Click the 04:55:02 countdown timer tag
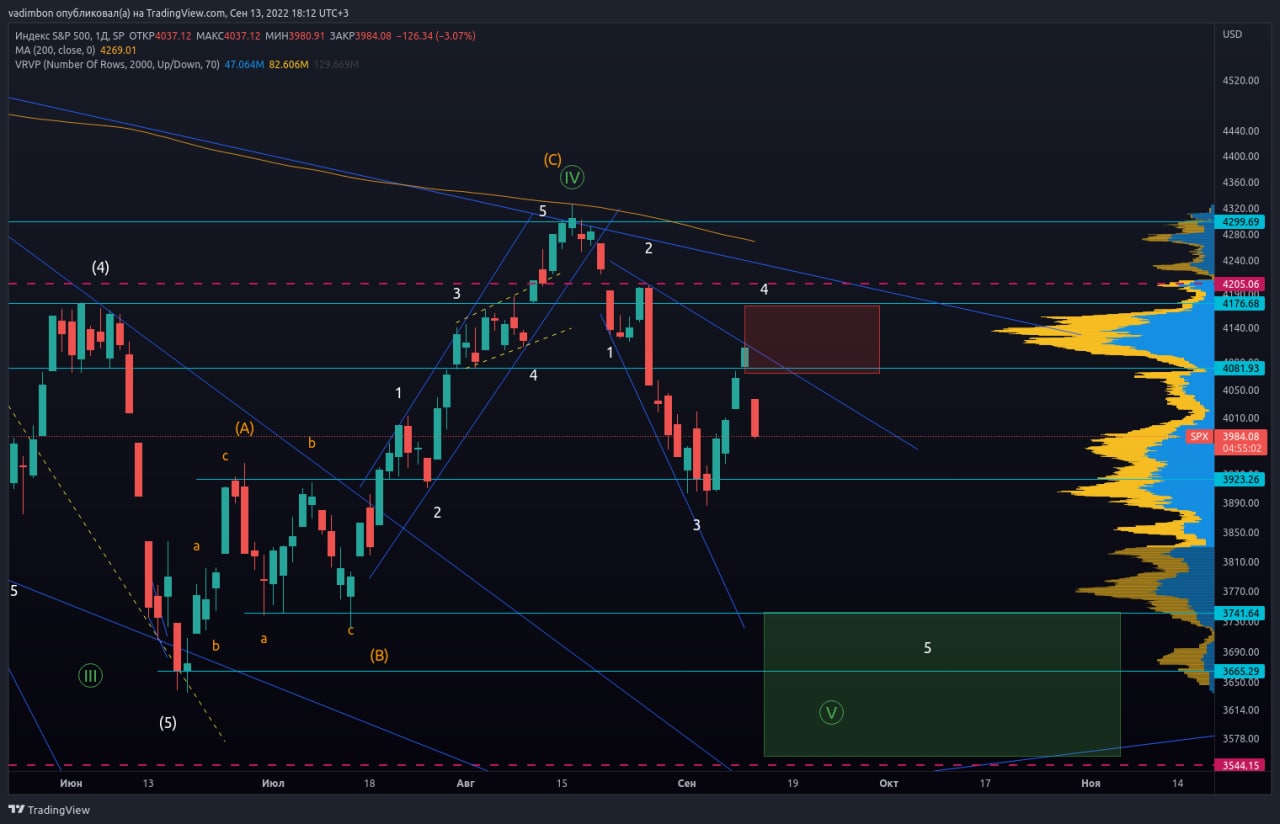 click(x=1239, y=448)
